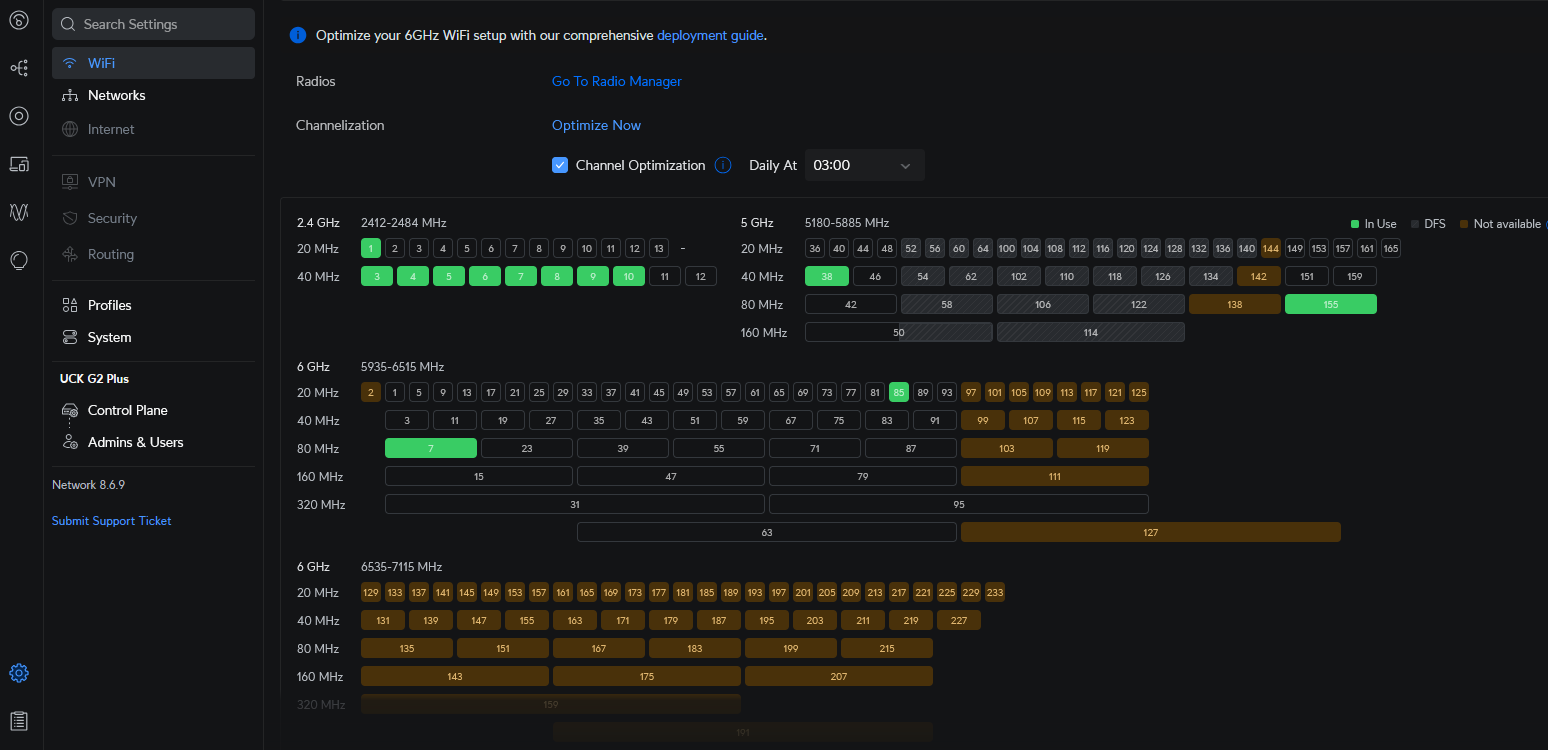Select 2.4 GHz 20 MHz channel 1

coord(371,248)
